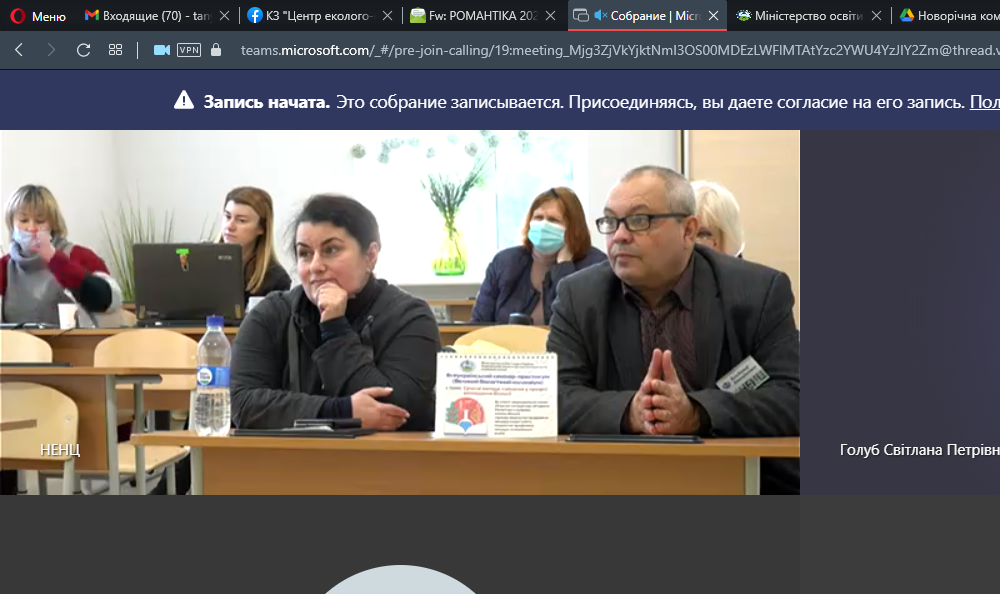Open the link in recording notice banner
The width and height of the screenshot is (1000, 594).
985,102
